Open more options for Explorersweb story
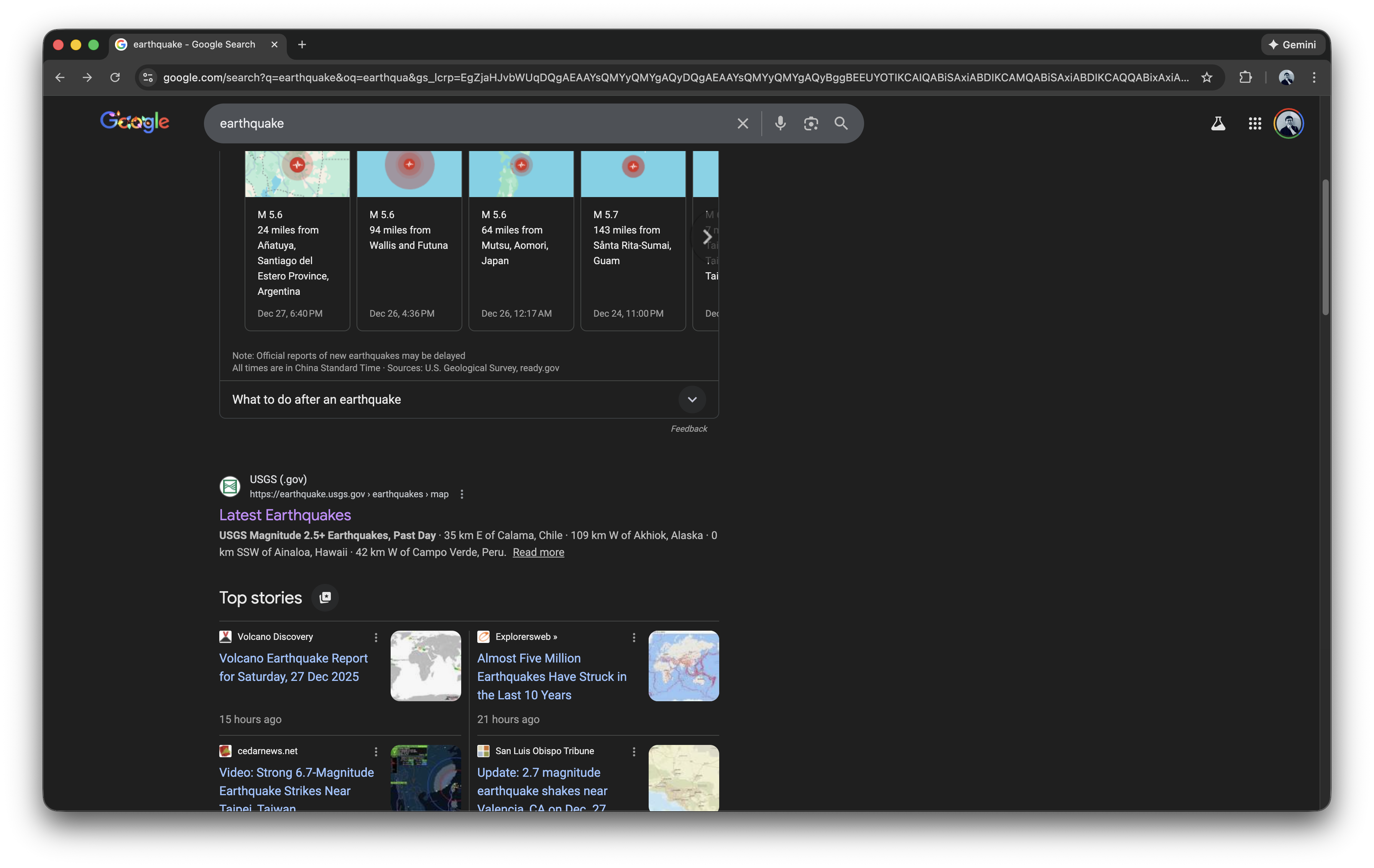The image size is (1374, 868). [633, 638]
